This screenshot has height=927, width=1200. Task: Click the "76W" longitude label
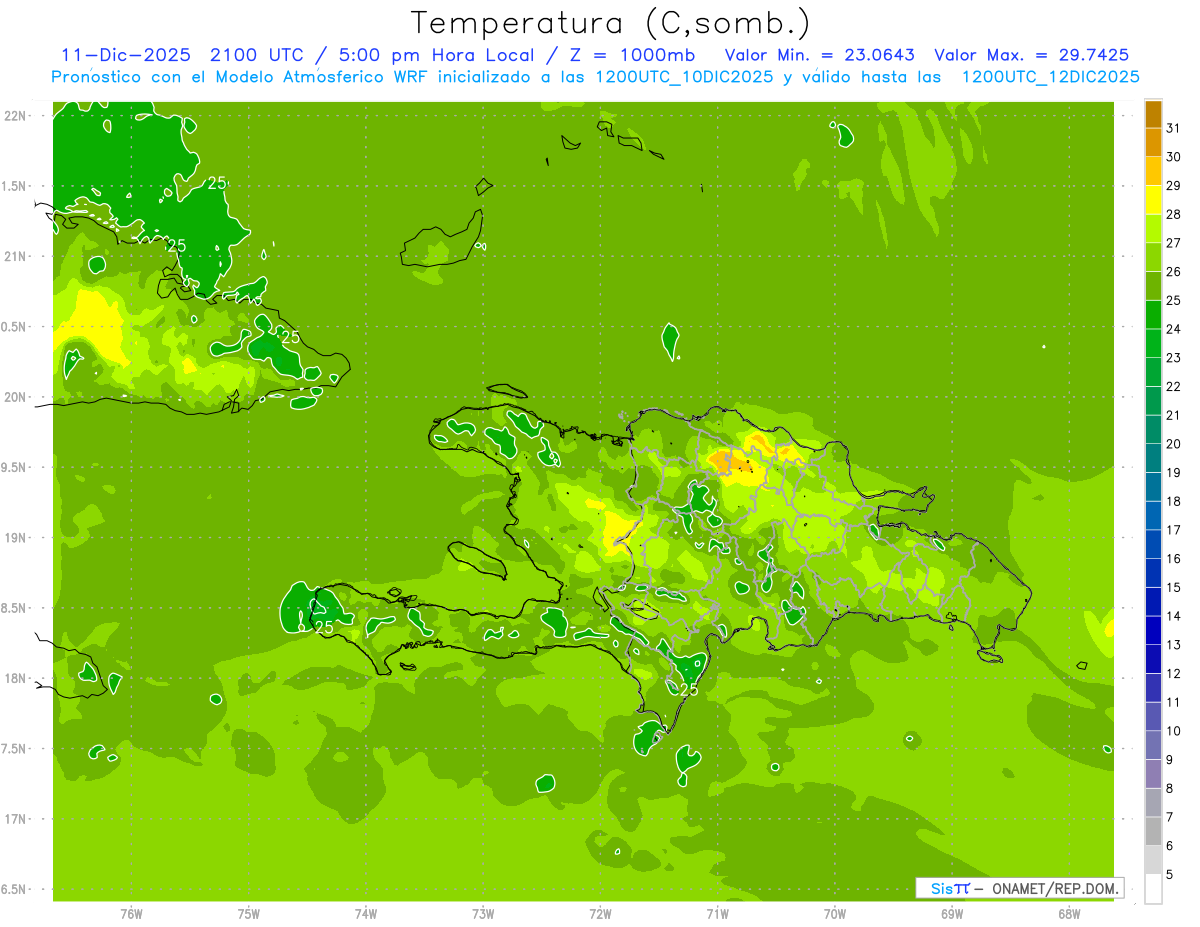click(131, 913)
